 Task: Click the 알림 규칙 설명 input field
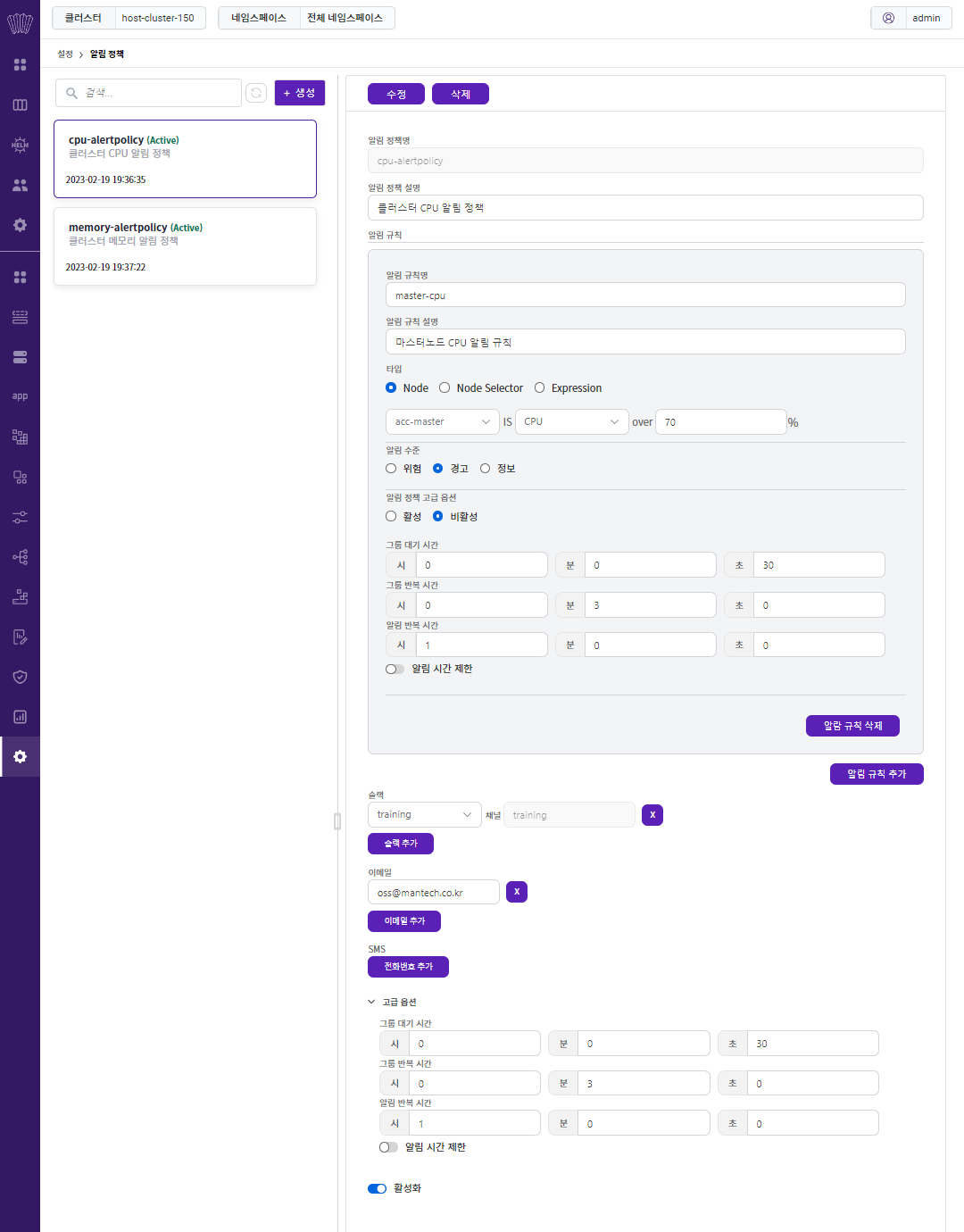(645, 342)
